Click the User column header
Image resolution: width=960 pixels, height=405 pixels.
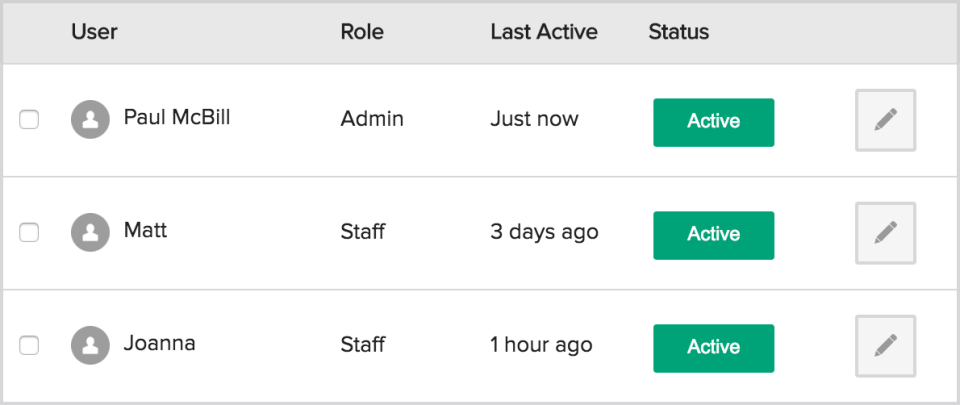coord(94,32)
